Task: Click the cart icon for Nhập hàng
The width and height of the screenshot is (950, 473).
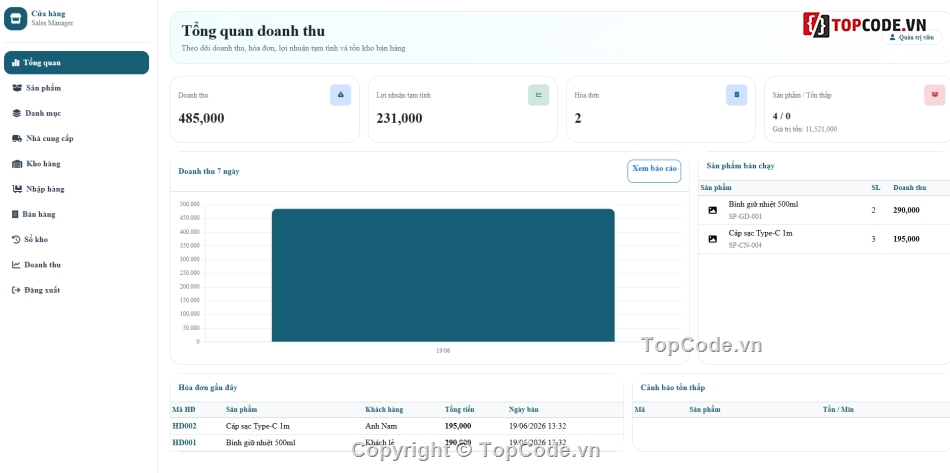Action: [17, 189]
